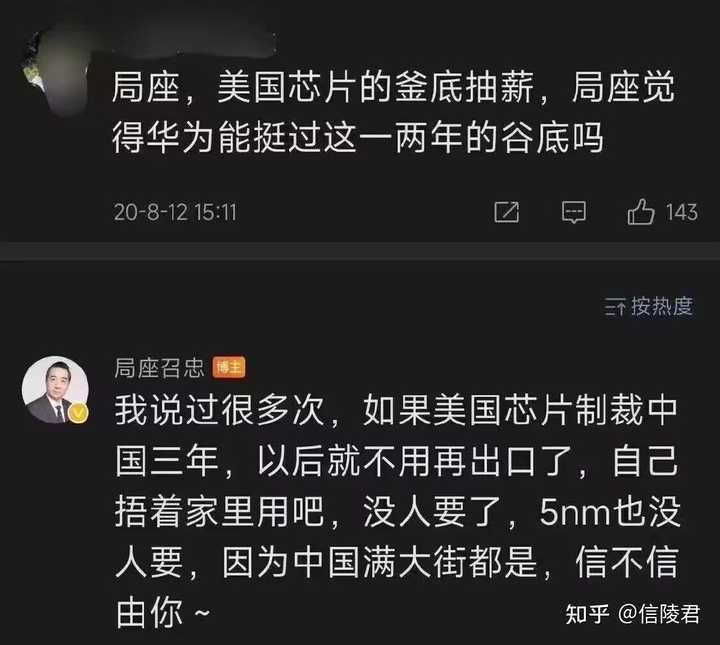
Task: Tap the 知乎 @信陵君 watermark
Action: click(x=633, y=614)
